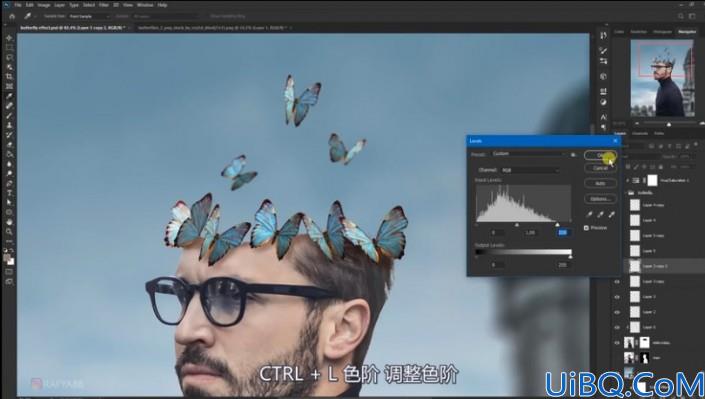The height and width of the screenshot is (399, 705).
Task: Click Auto in the Levels dialog
Action: coord(600,184)
